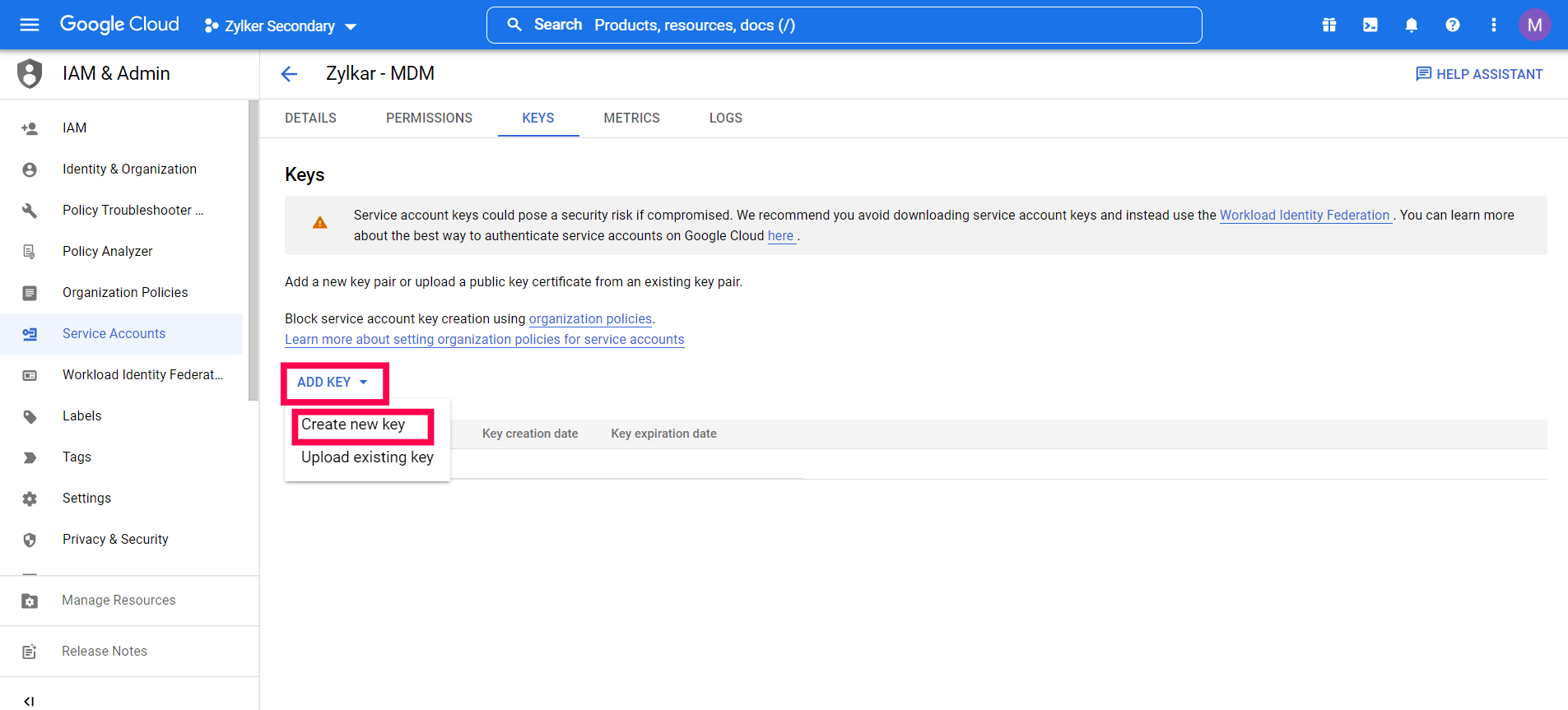1568x710 pixels.
Task: Click the IAM add-person icon
Action: 30,128
